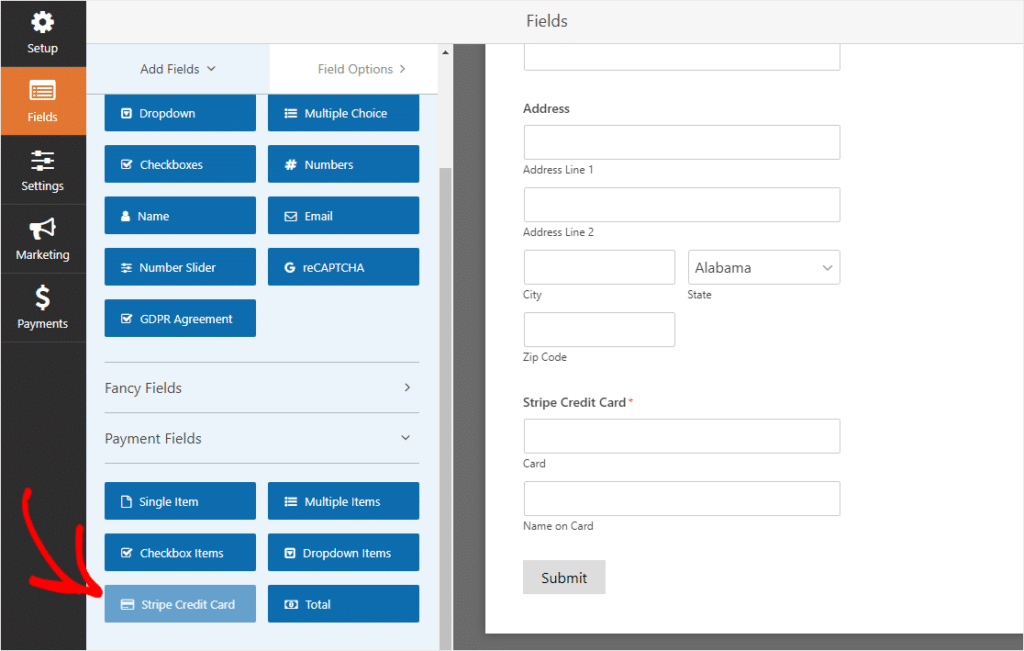Screen dimensions: 1024x651
Task: Add a Name field to the form
Action: pyautogui.click(x=179, y=215)
